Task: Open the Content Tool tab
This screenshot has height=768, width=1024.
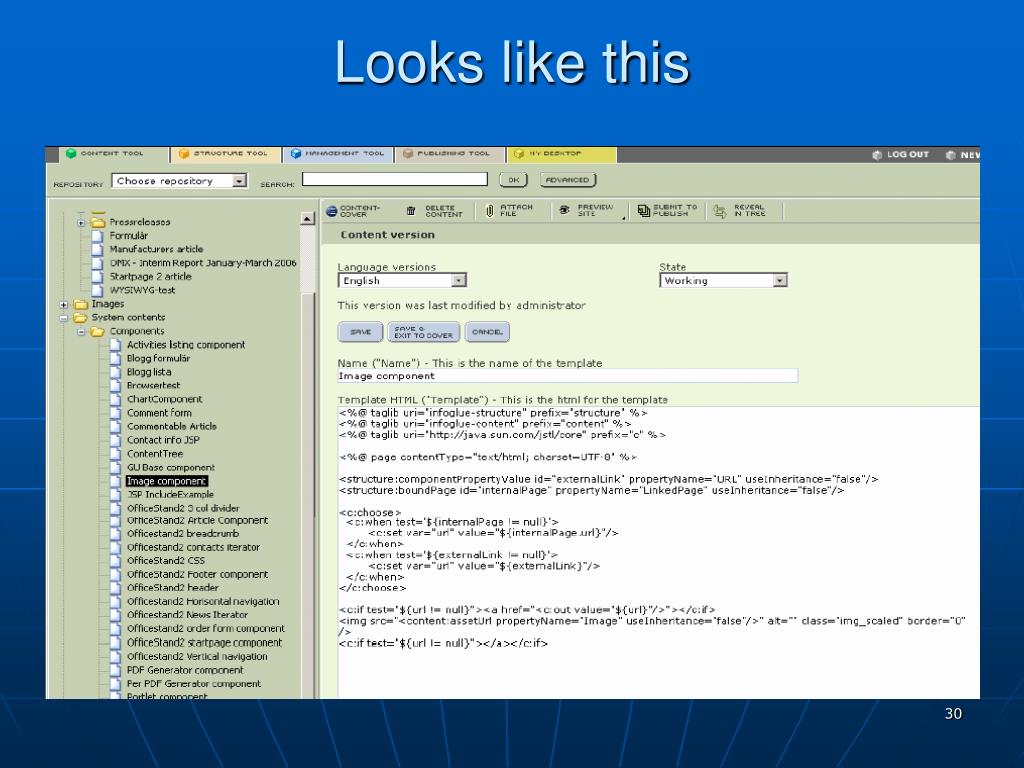Action: (114, 154)
